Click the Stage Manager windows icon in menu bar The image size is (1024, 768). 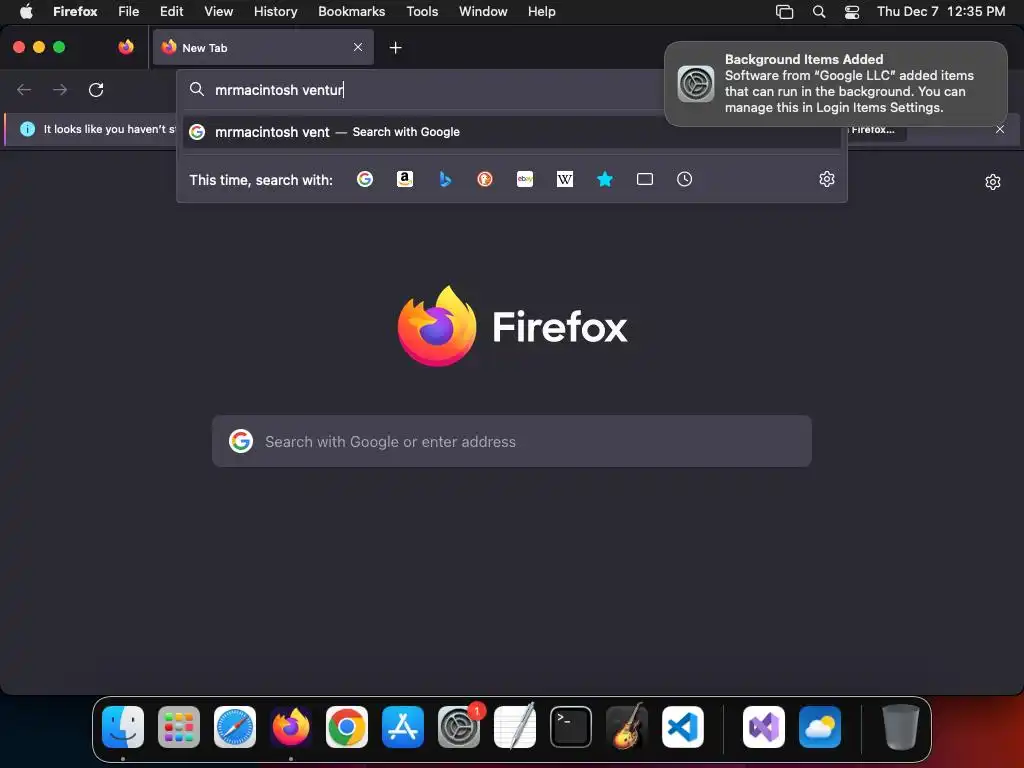pyautogui.click(x=784, y=11)
